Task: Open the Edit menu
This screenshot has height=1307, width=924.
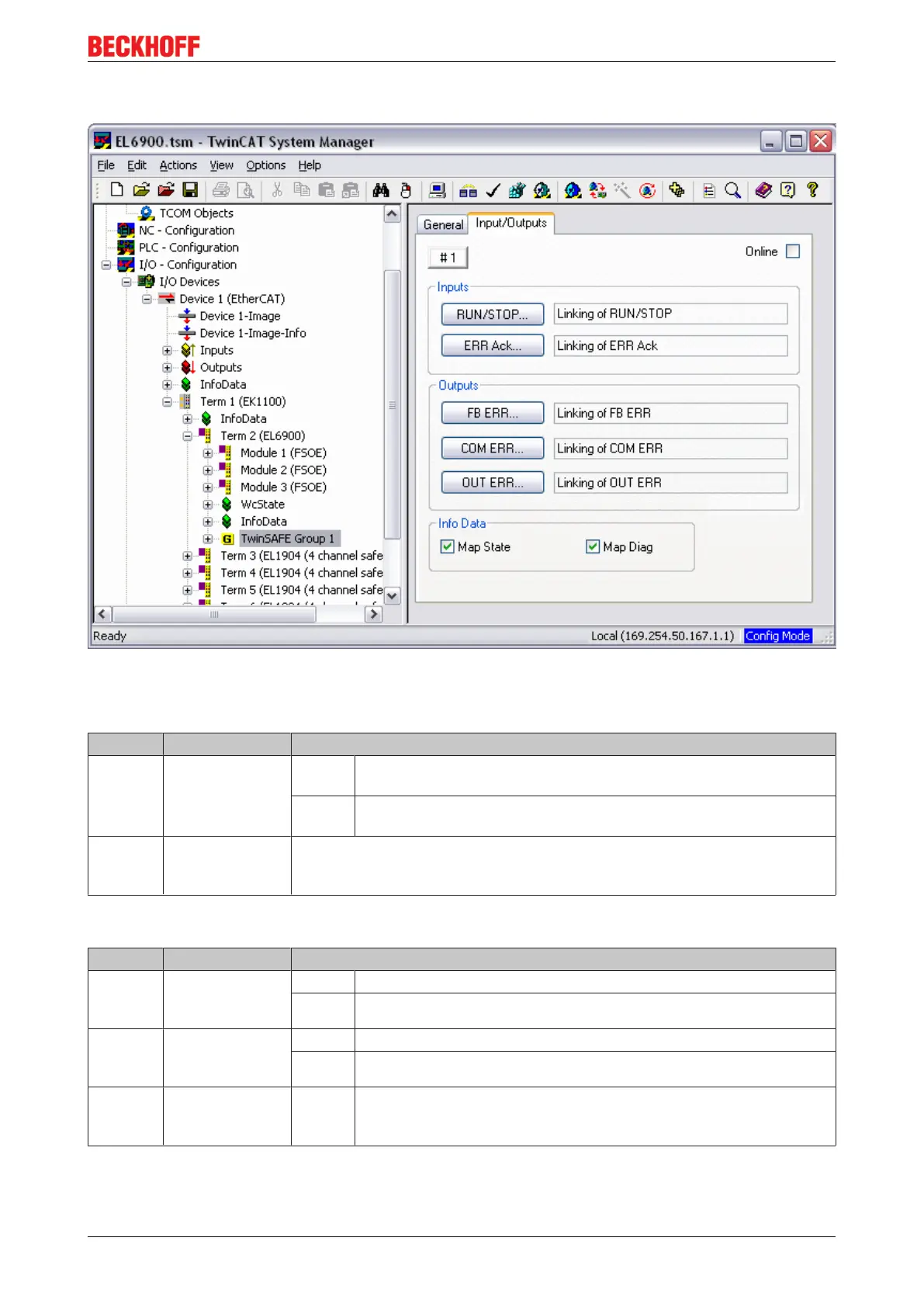Action: pyautogui.click(x=137, y=165)
